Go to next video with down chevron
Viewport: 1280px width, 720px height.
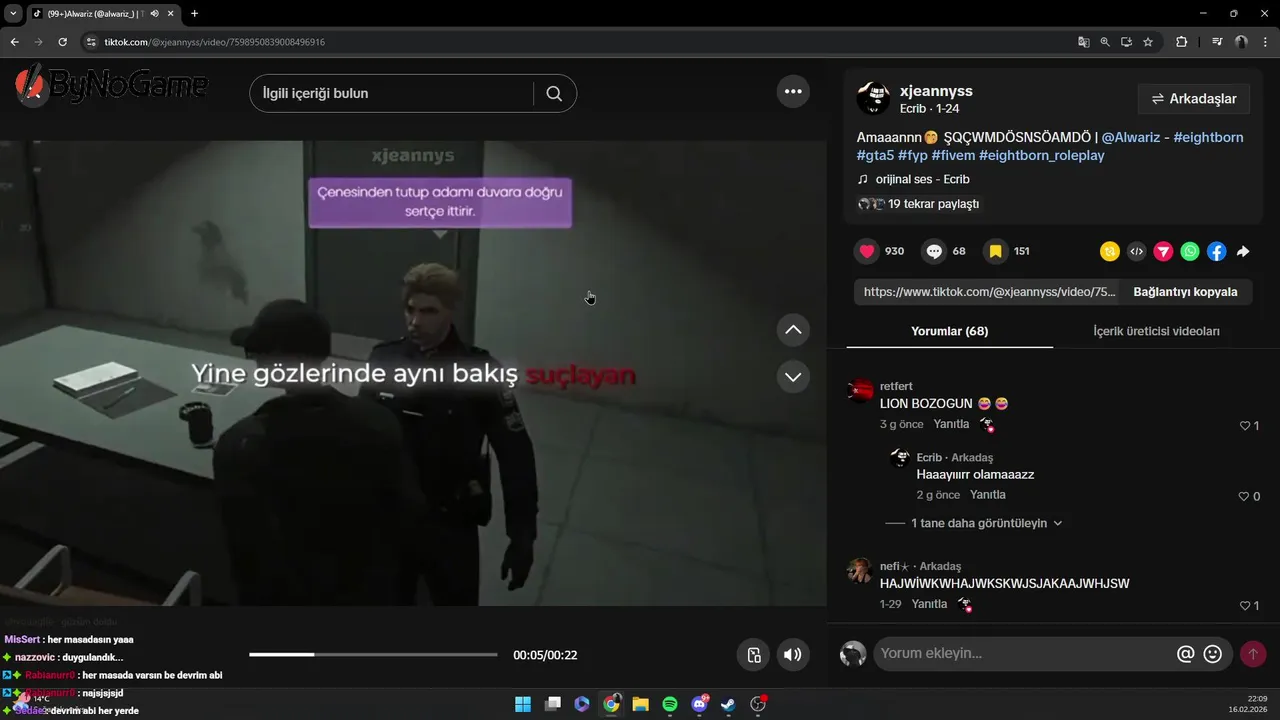click(793, 377)
